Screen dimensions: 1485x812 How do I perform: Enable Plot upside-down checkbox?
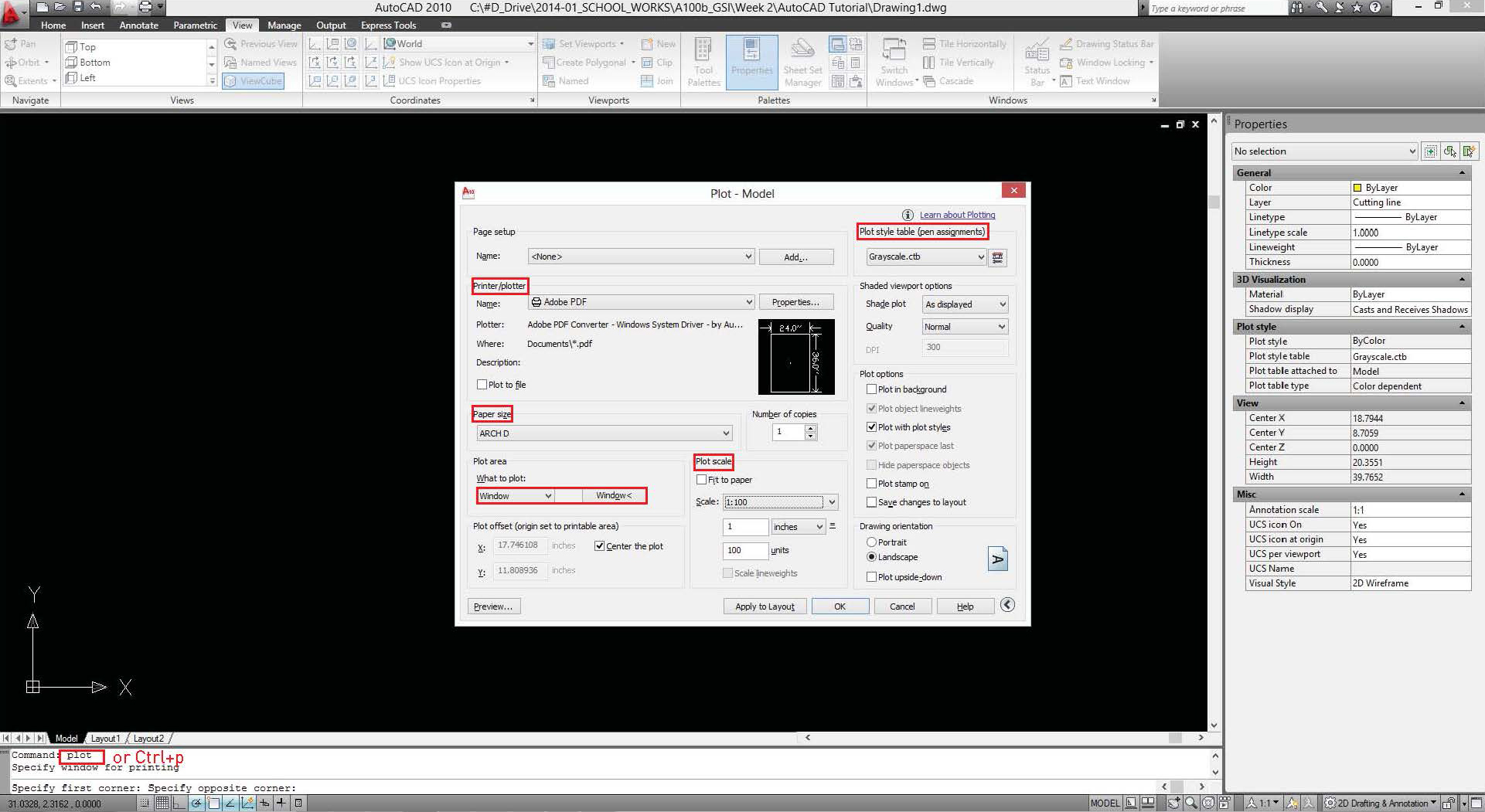coord(871,577)
